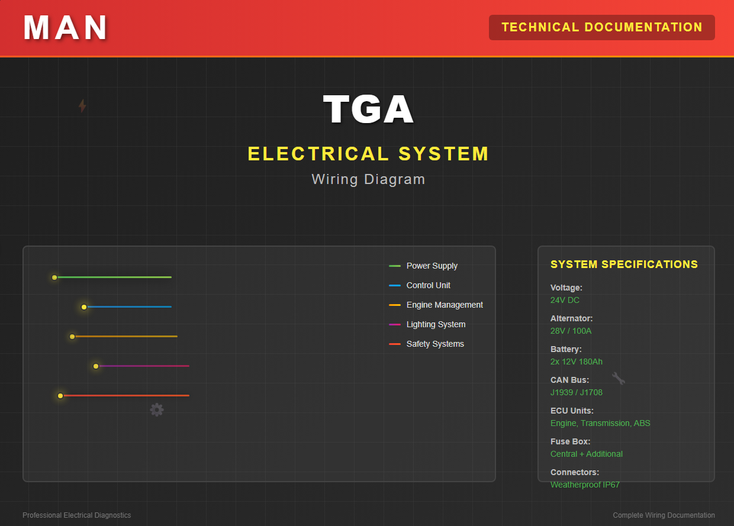Click the J1939 / J1708 CAN Bus value
734x526 pixels.
576,393
